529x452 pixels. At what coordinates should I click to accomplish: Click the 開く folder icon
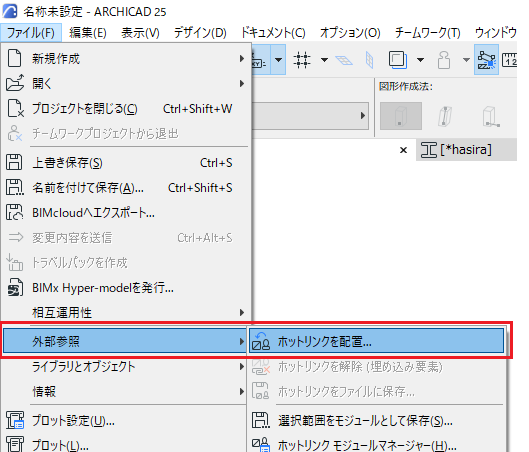pyautogui.click(x=15, y=83)
